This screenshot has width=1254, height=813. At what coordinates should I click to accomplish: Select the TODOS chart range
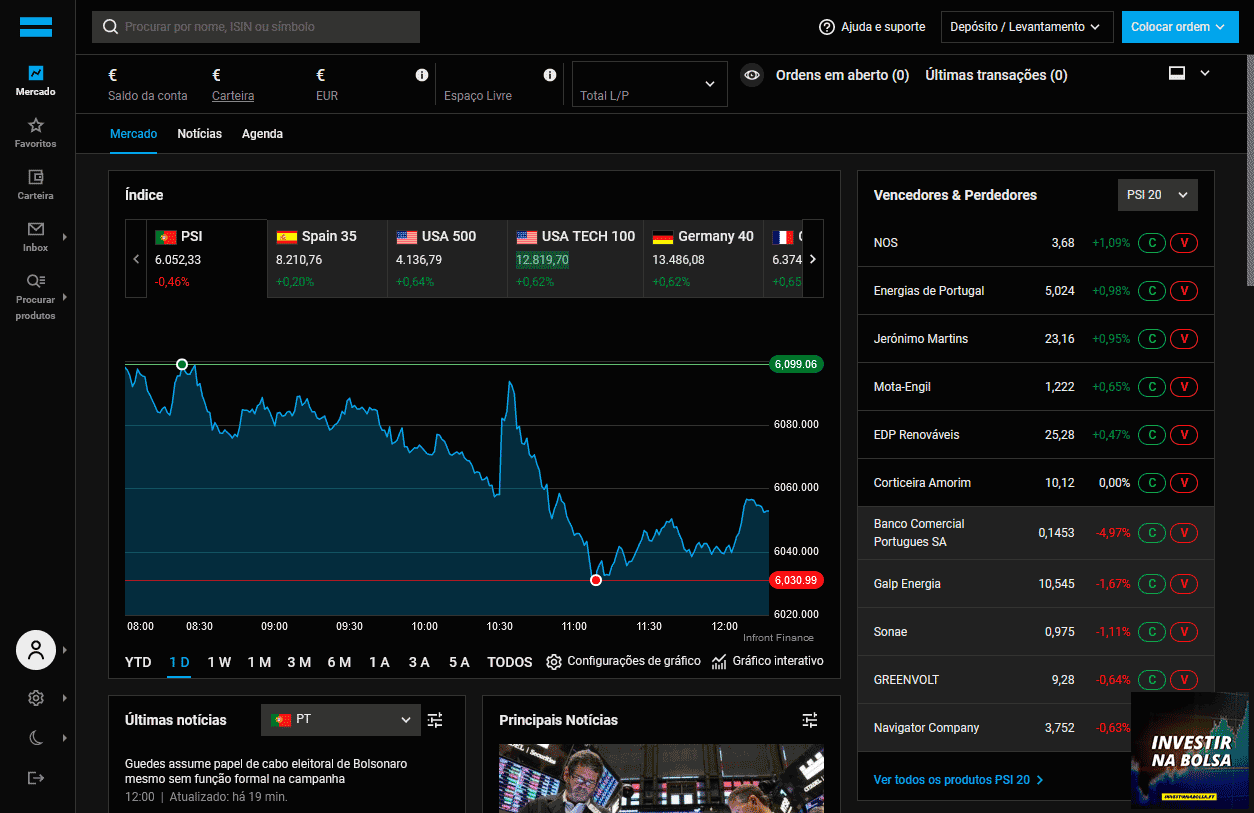[x=510, y=662]
